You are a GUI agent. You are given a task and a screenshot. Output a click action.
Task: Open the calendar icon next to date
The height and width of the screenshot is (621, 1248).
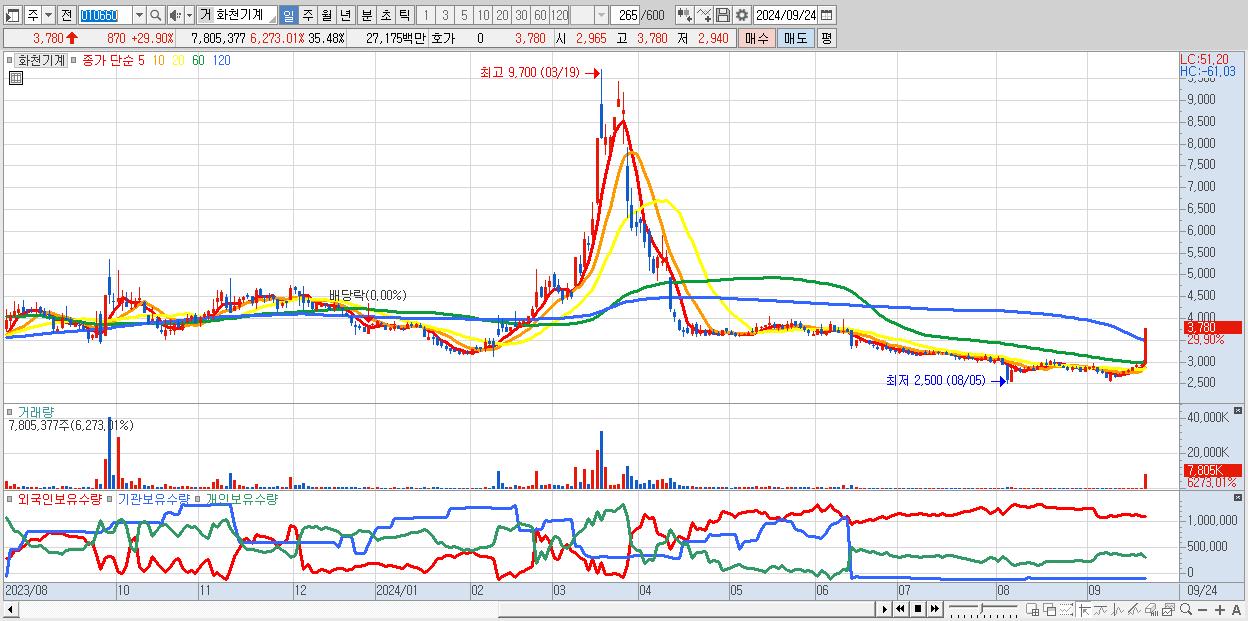[826, 15]
